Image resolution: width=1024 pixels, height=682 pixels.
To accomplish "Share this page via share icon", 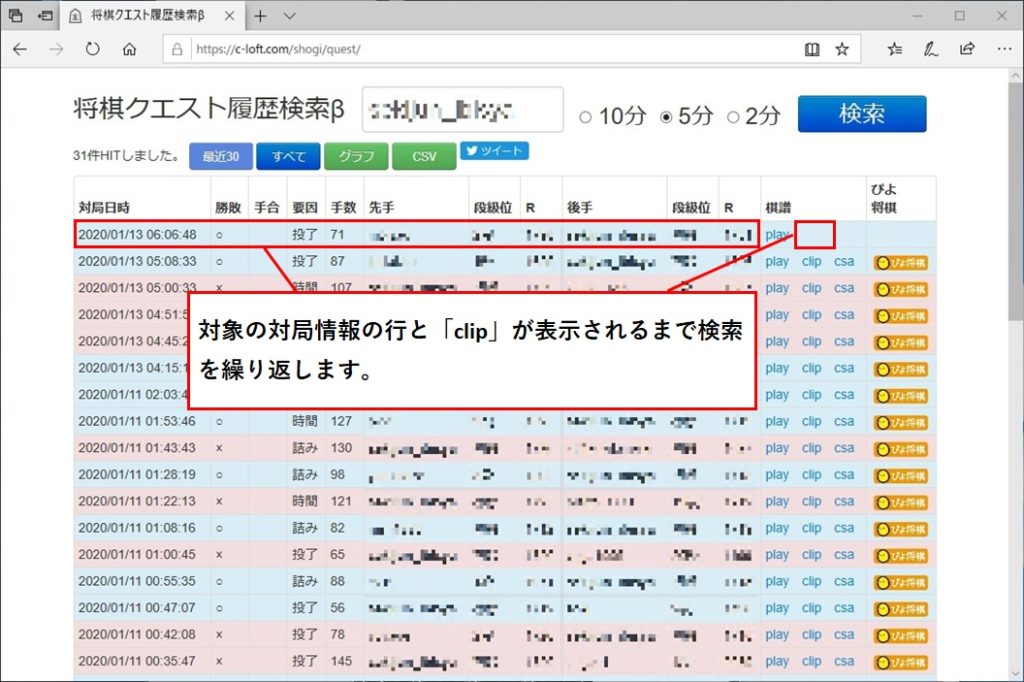I will (967, 49).
